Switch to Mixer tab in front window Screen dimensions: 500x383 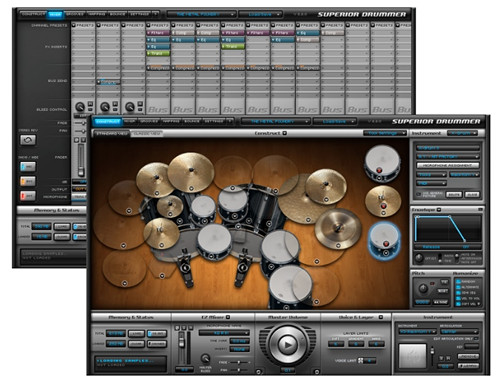click(x=131, y=122)
